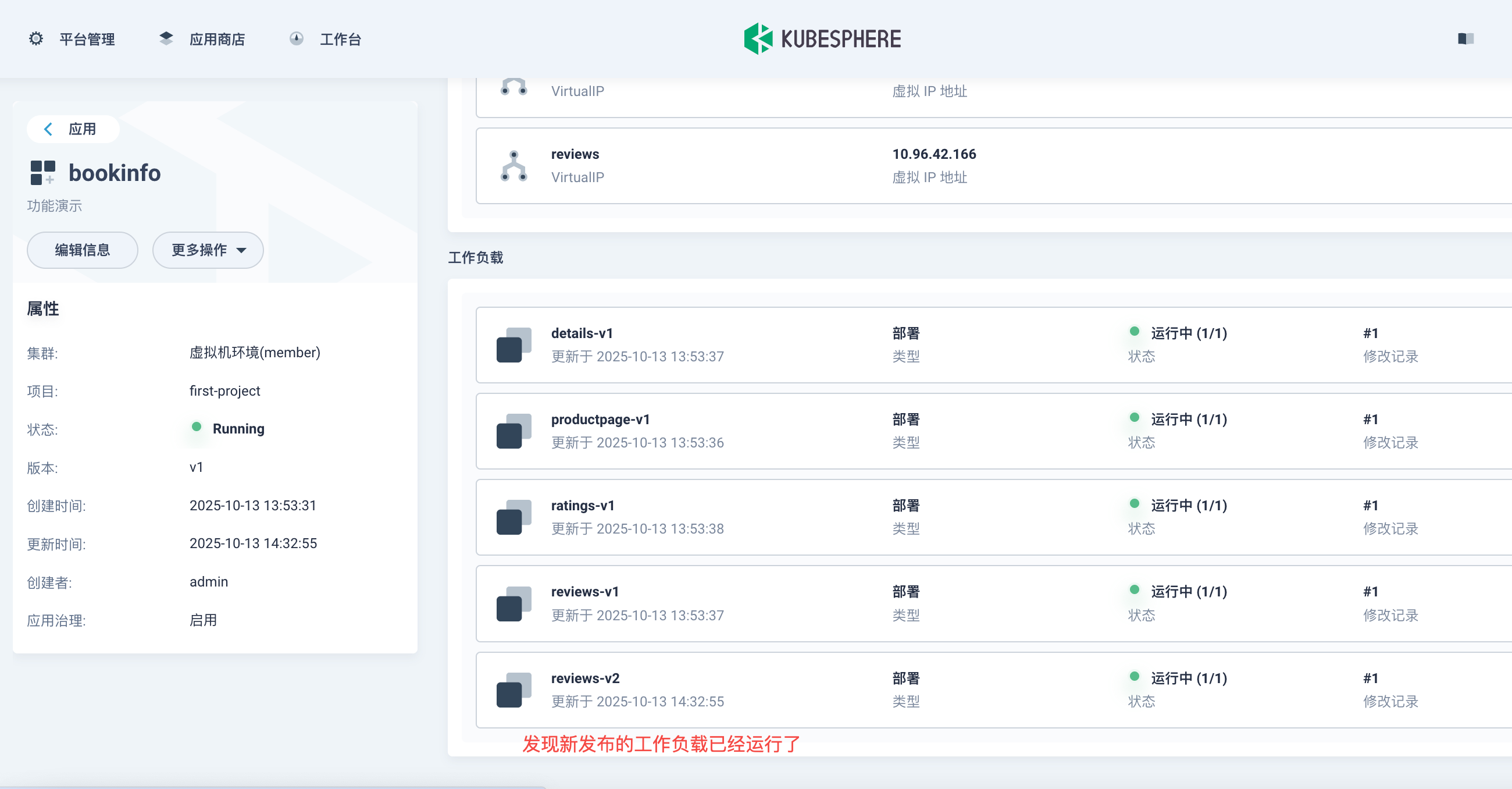Click the reviews-v2 deployment icon

click(513, 690)
